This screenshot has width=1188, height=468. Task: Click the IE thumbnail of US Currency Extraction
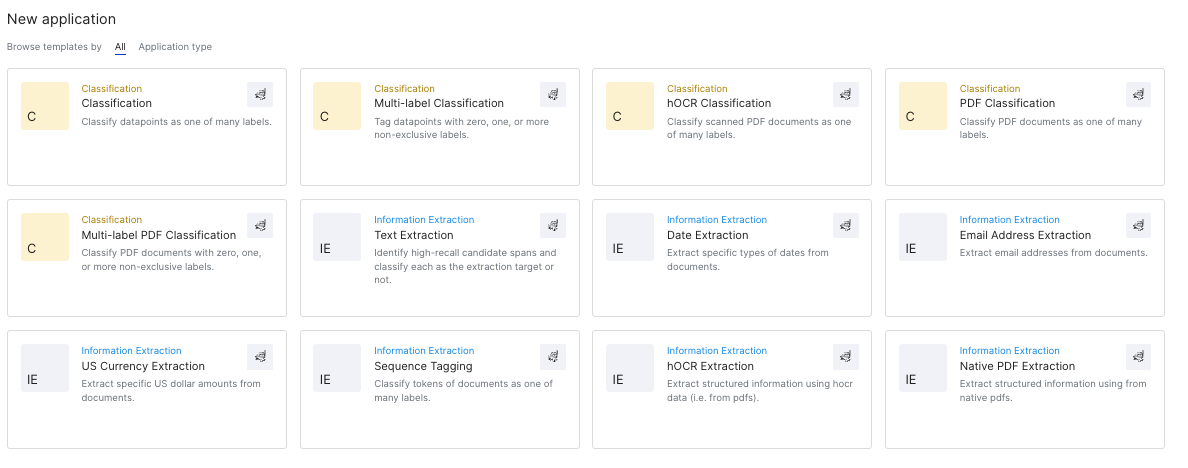(x=45, y=368)
